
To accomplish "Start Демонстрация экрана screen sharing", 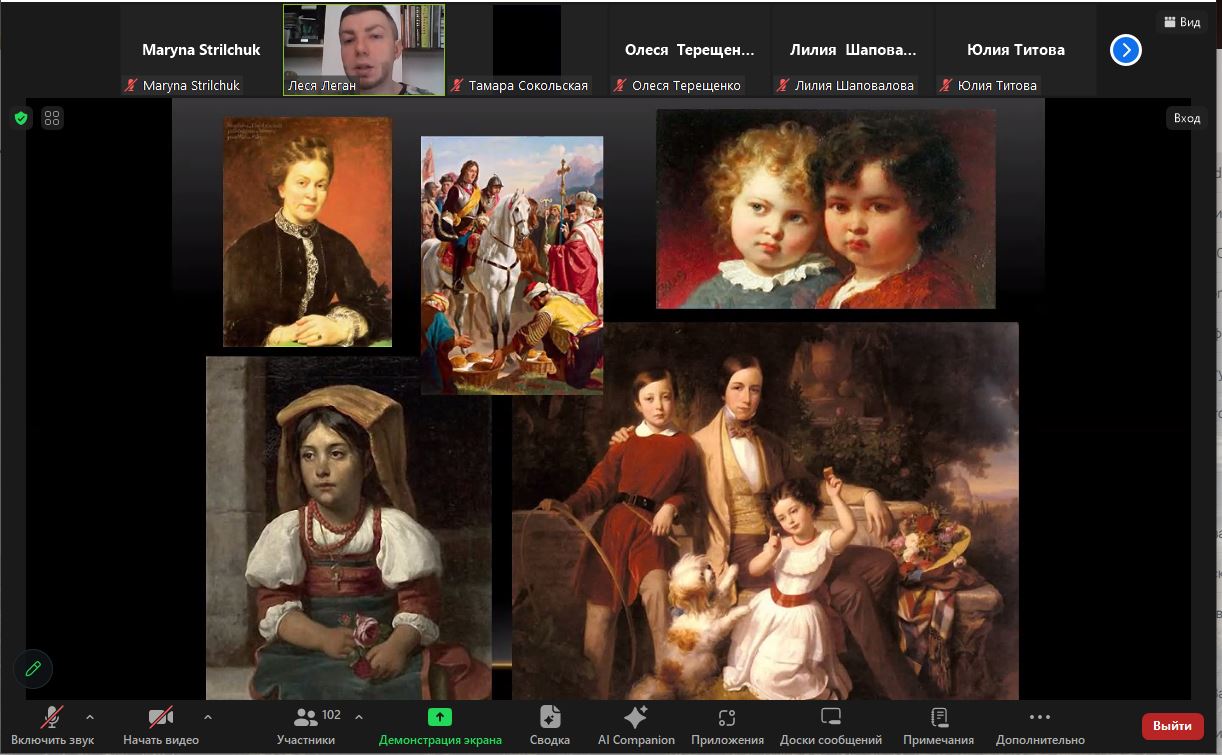I will [440, 727].
